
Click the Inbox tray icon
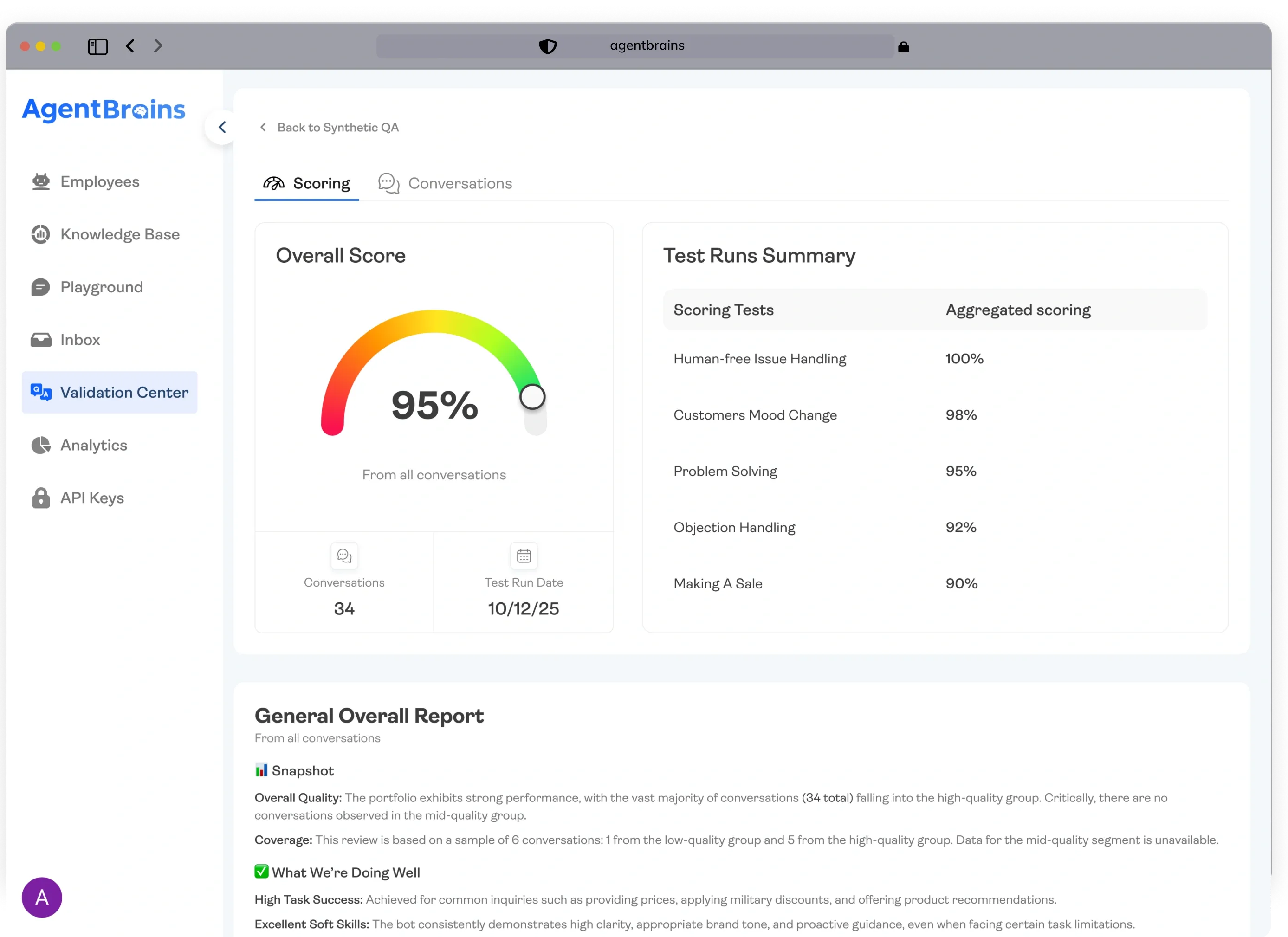coord(40,340)
